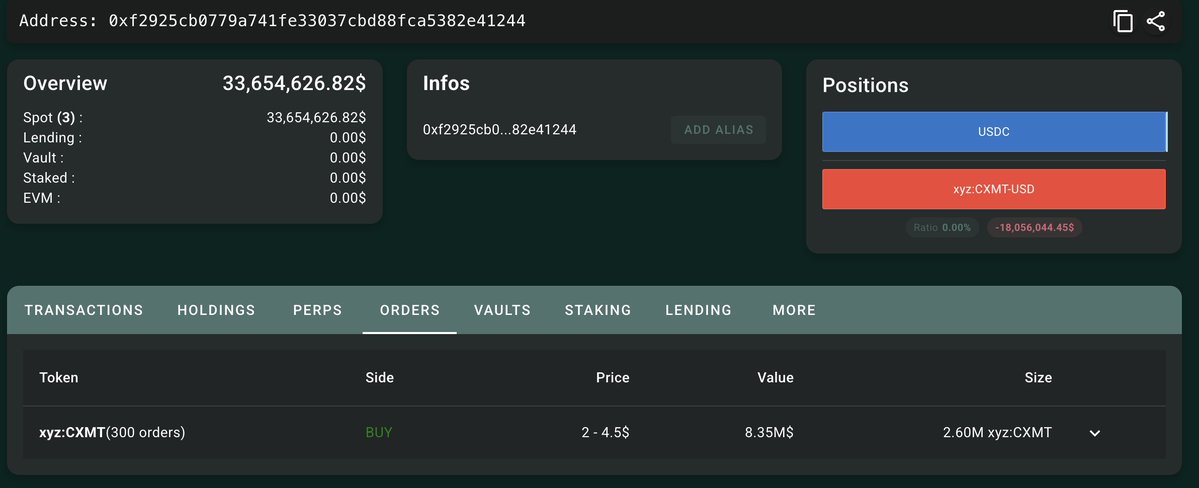Screen dimensions: 1199x488
Task: Sort by the Value column header
Action: pyautogui.click(x=775, y=378)
